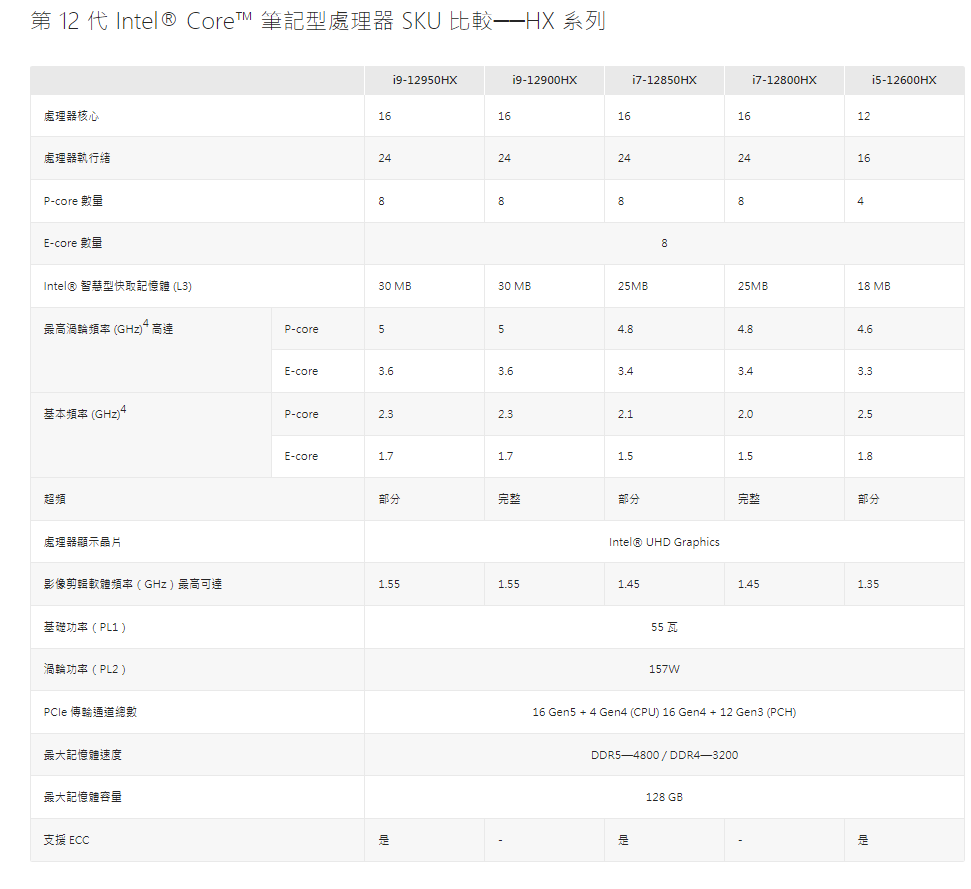The width and height of the screenshot is (971, 889).
Task: Click the turbo frequency P-core sublabel
Action: pyautogui.click(x=301, y=329)
